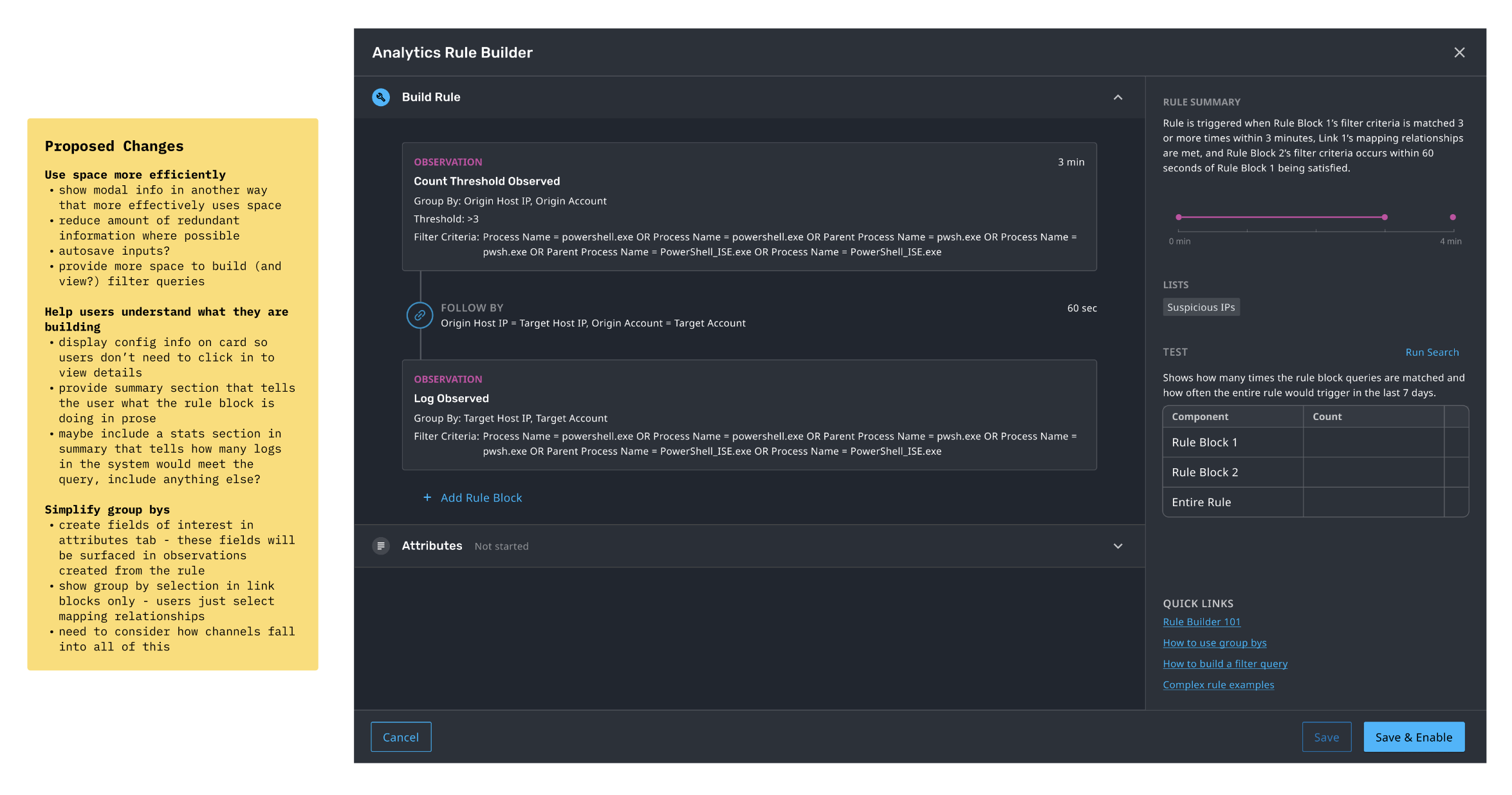Close the Analytics Rule Builder dialog

[1459, 53]
